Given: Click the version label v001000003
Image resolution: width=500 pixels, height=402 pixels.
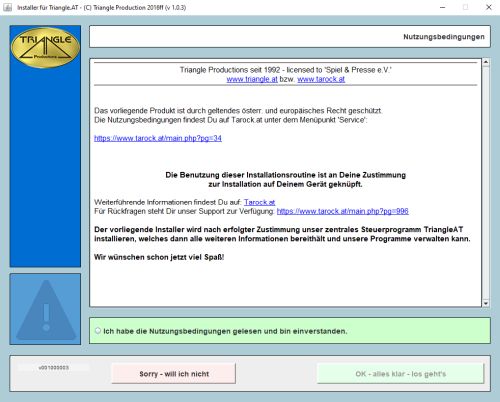Looking at the screenshot, I should coord(53,368).
